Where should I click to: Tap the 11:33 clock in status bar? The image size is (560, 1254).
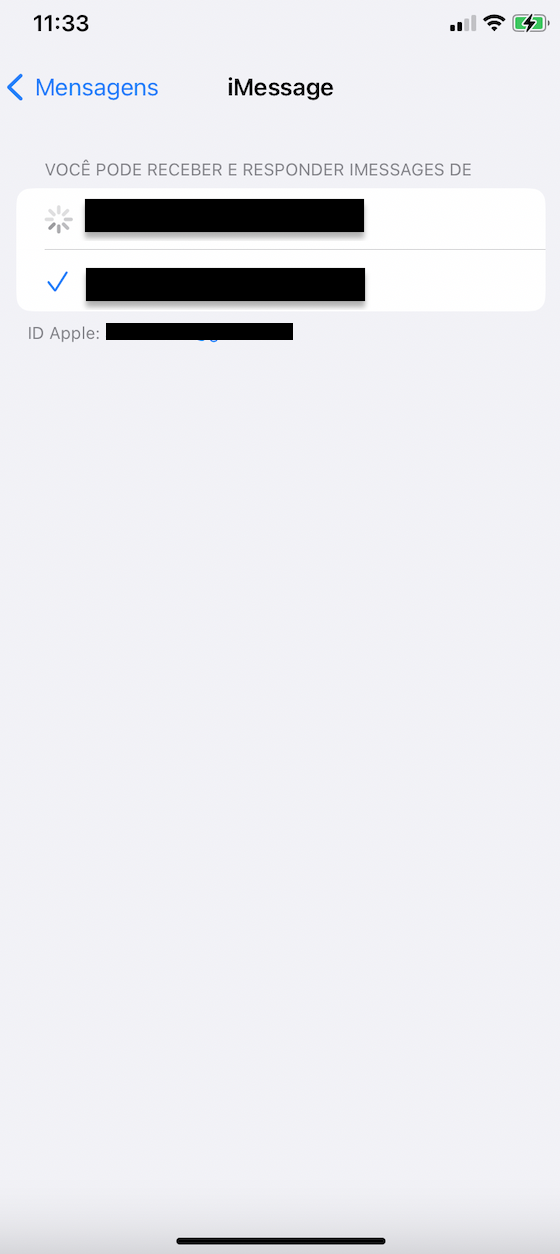(61, 23)
